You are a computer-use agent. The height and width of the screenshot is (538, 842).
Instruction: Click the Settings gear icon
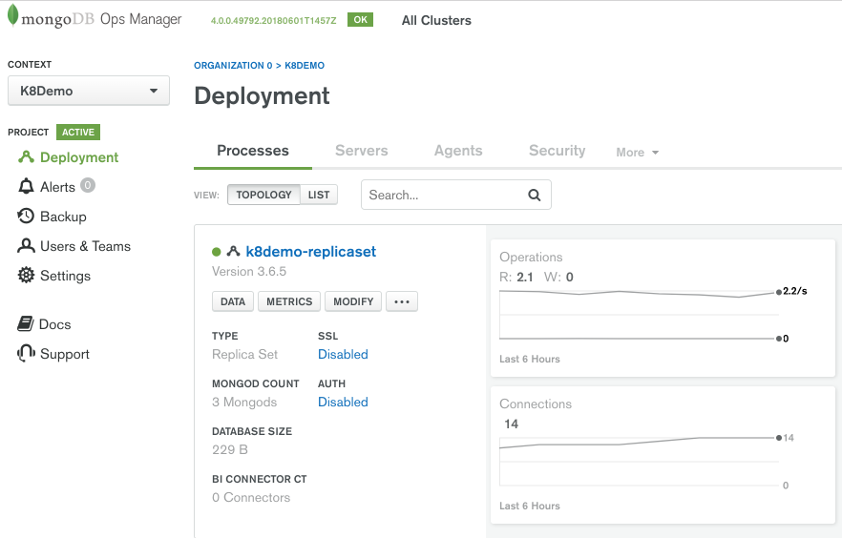[x=26, y=275]
